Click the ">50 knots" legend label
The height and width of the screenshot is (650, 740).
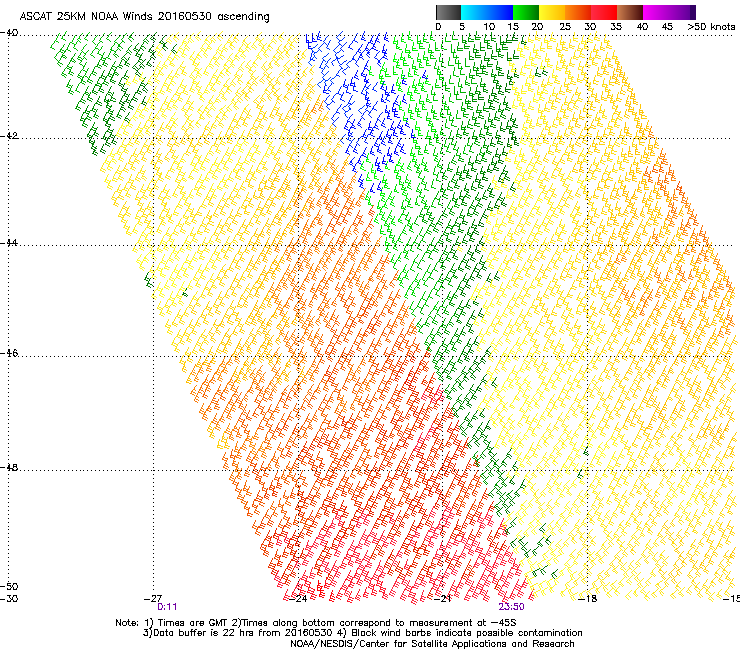[x=711, y=27]
